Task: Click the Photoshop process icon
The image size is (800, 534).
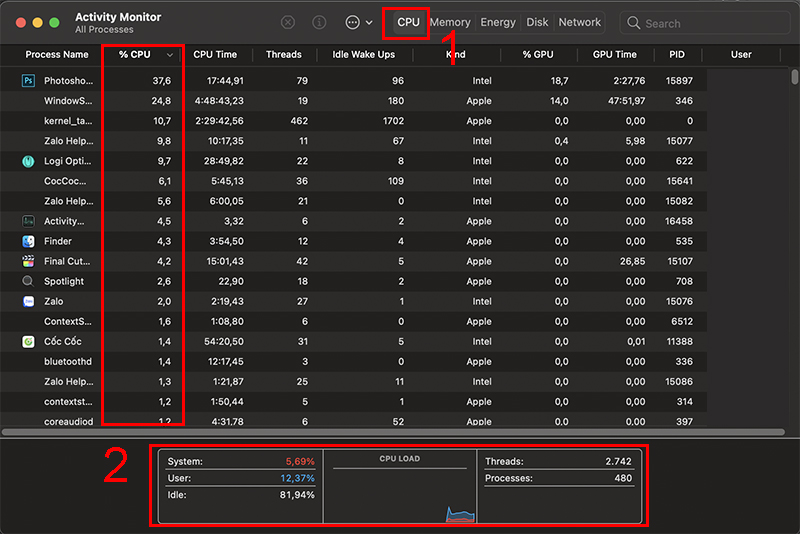Action: (x=28, y=81)
